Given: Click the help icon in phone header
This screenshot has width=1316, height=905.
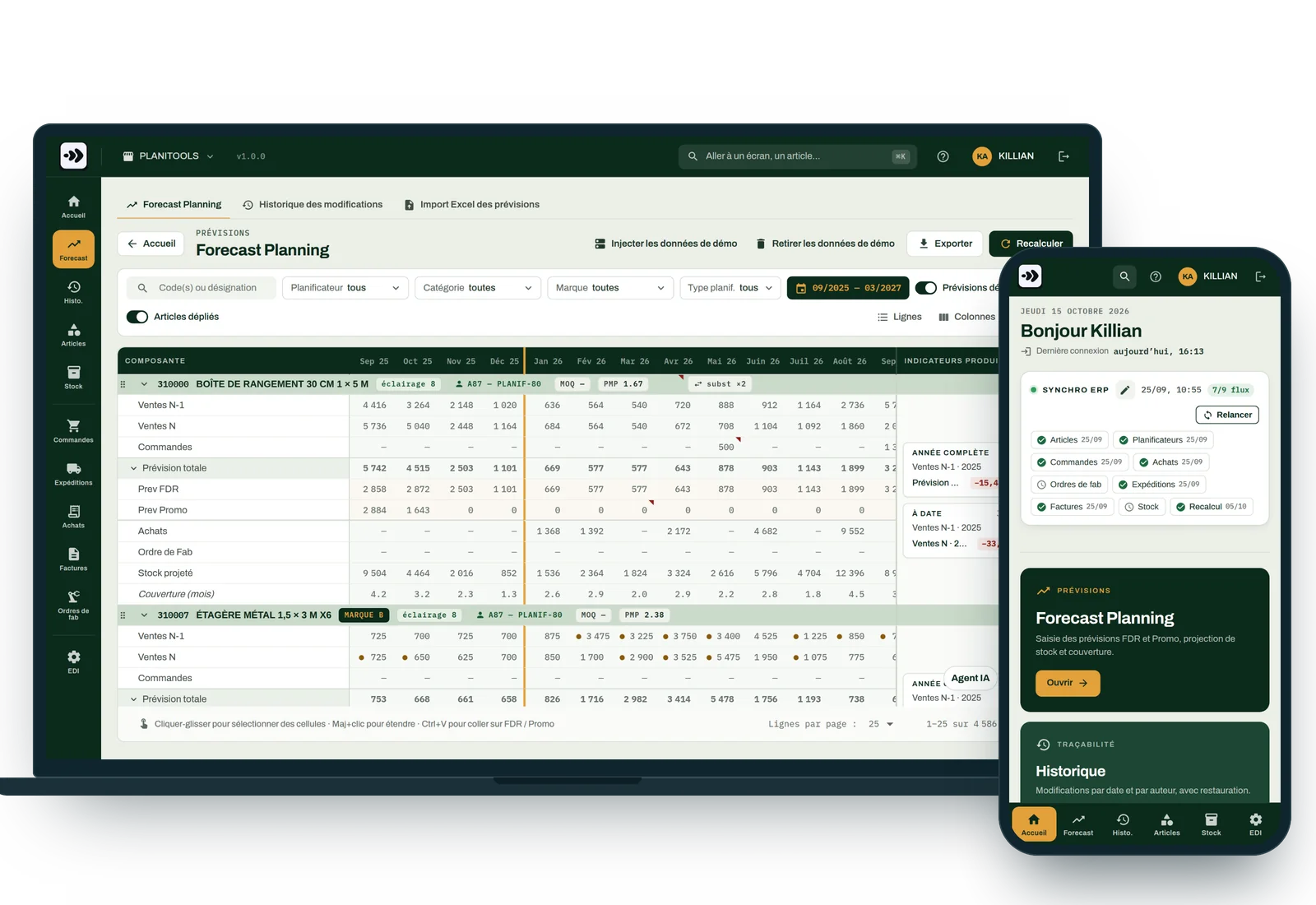Looking at the screenshot, I should [1156, 276].
